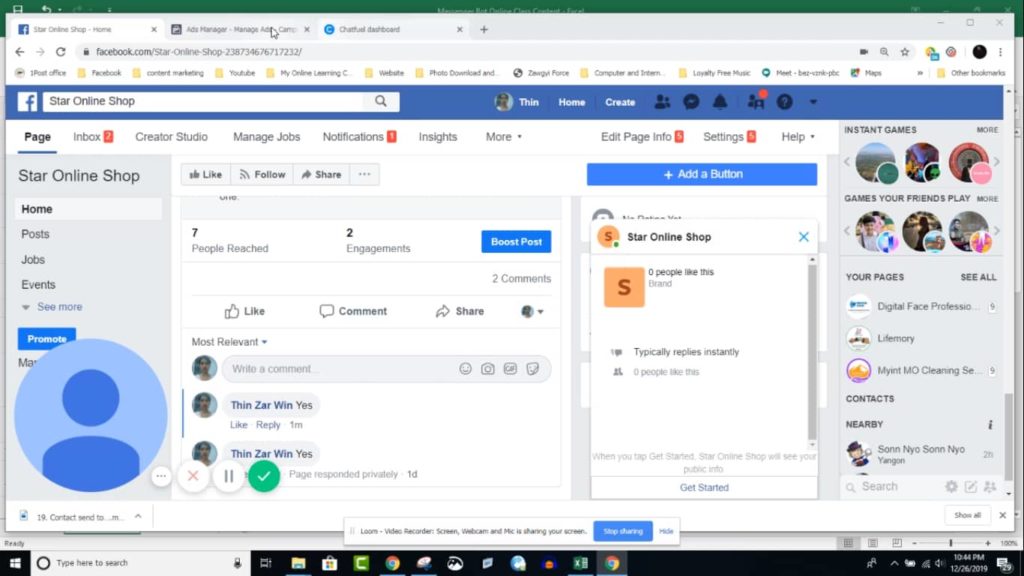
Task: Click Get Started in the chat popup
Action: tap(704, 488)
